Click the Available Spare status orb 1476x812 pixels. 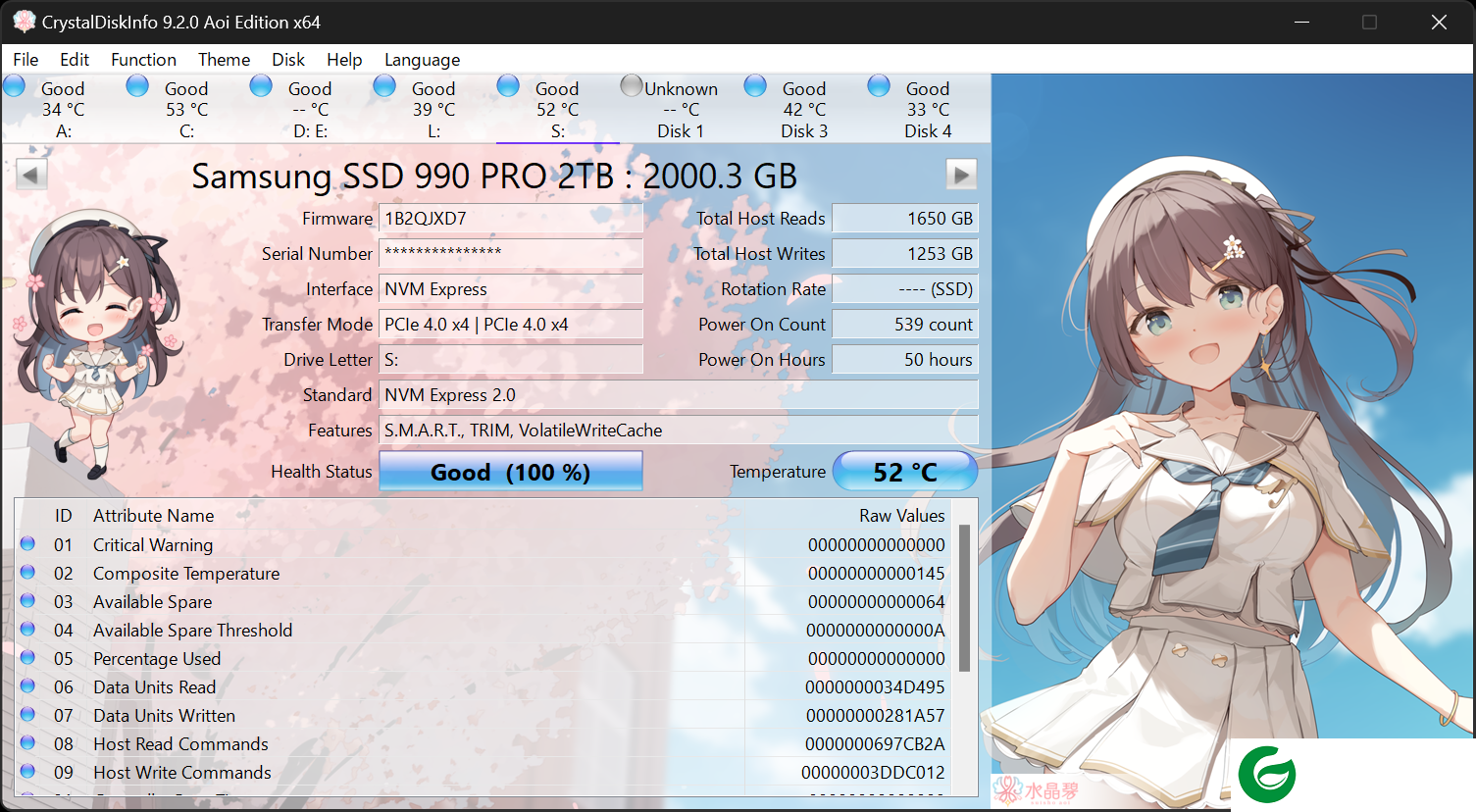tap(27, 600)
